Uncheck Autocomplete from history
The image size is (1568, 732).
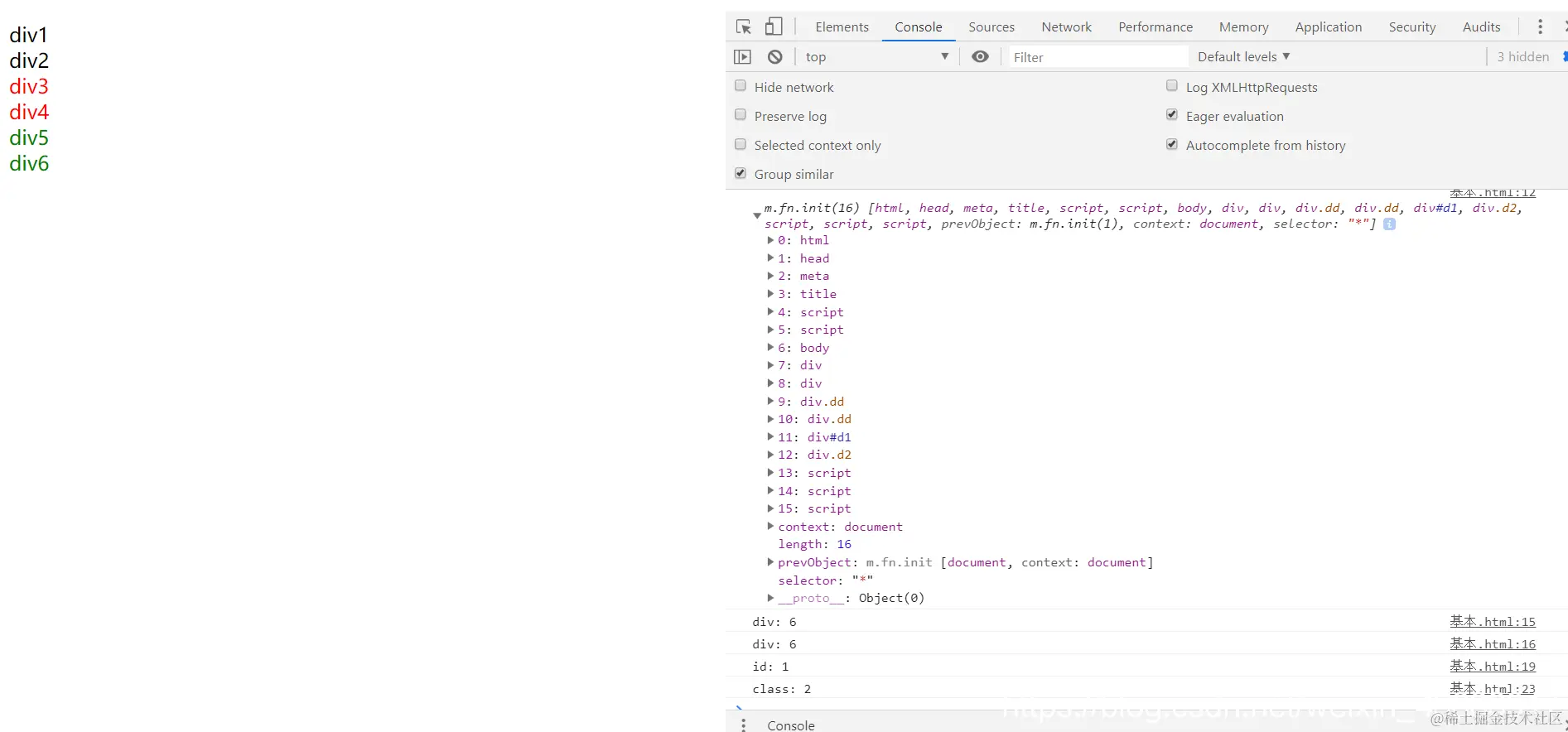click(1172, 144)
